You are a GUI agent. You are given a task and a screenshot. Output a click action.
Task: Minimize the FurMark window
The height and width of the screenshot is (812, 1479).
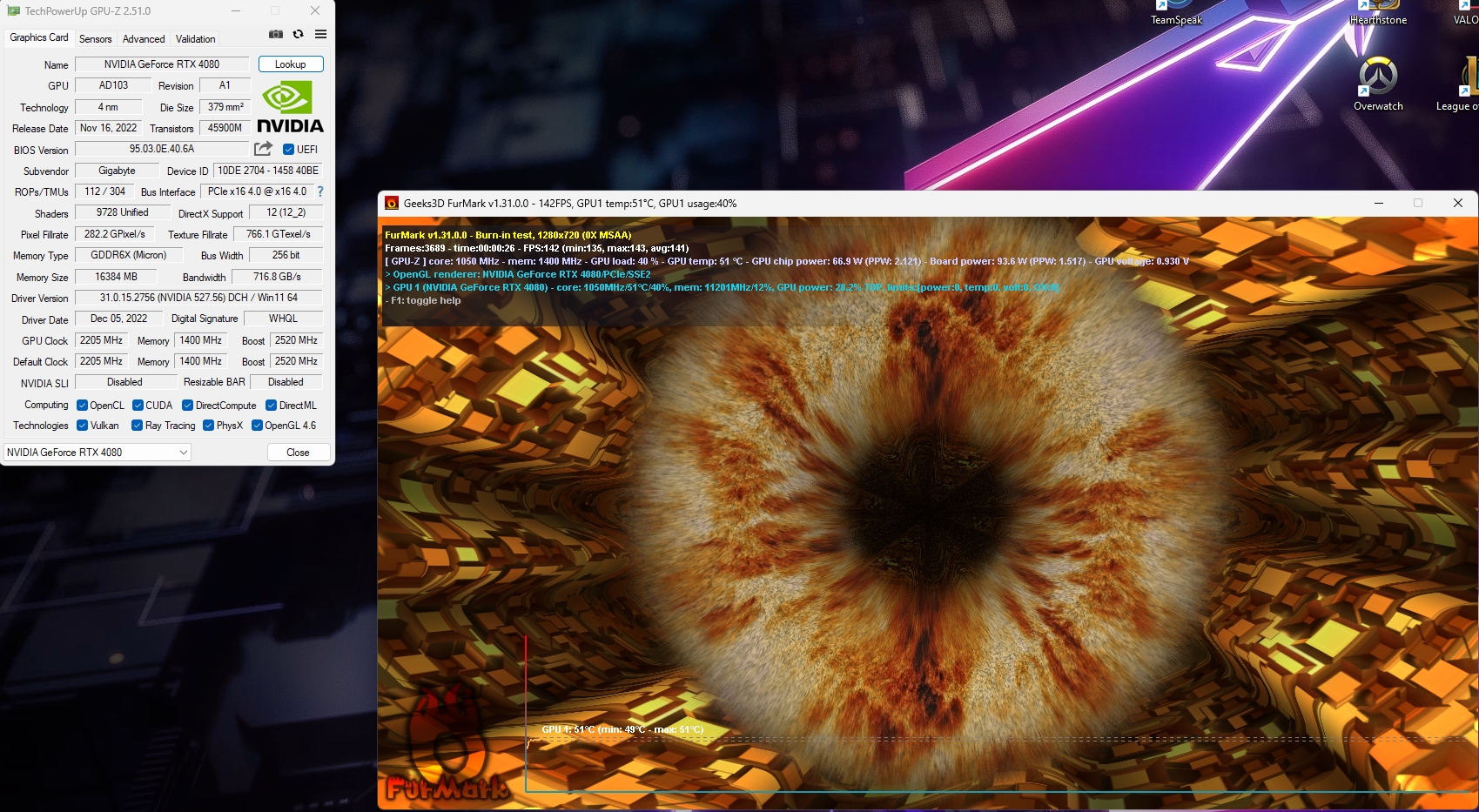point(1379,203)
